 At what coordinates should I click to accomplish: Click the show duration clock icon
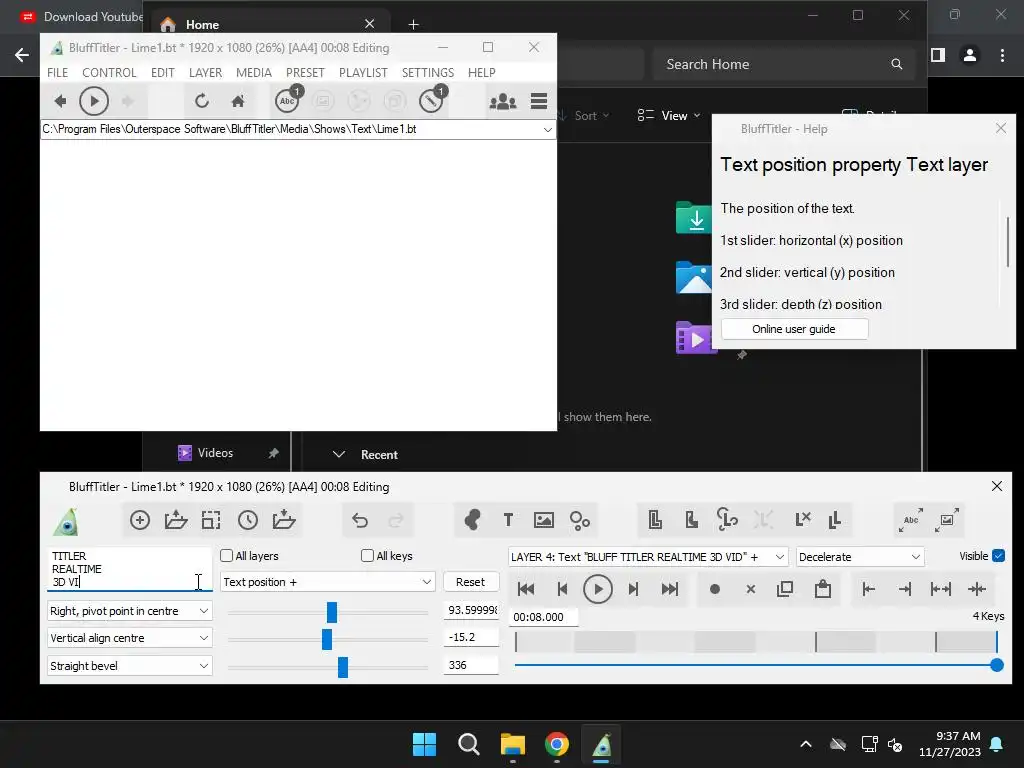(248, 520)
